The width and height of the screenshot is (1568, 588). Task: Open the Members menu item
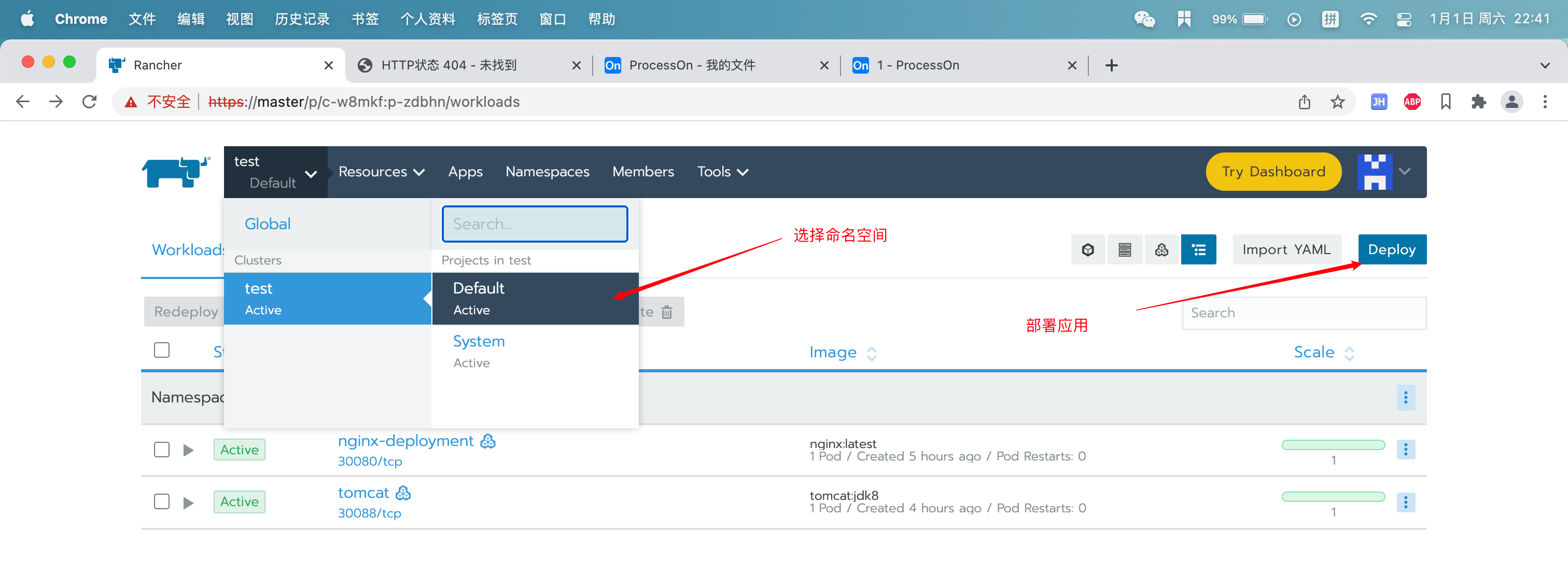(x=643, y=172)
